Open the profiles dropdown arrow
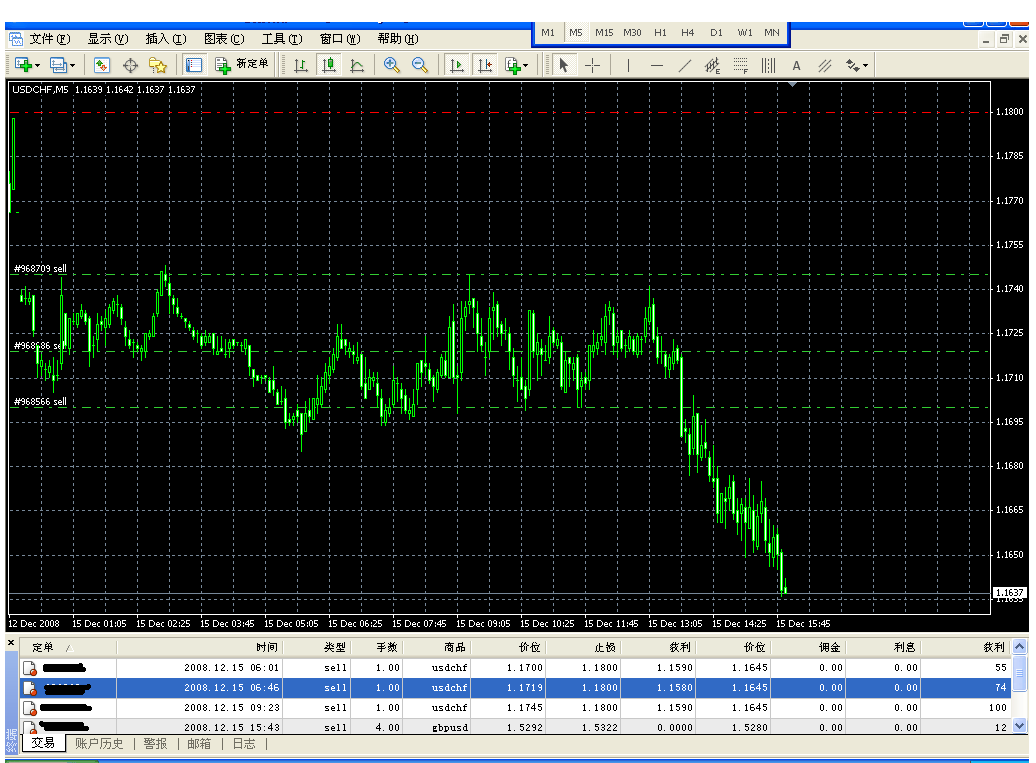Screen dimensions: 1036x763 [73, 65]
